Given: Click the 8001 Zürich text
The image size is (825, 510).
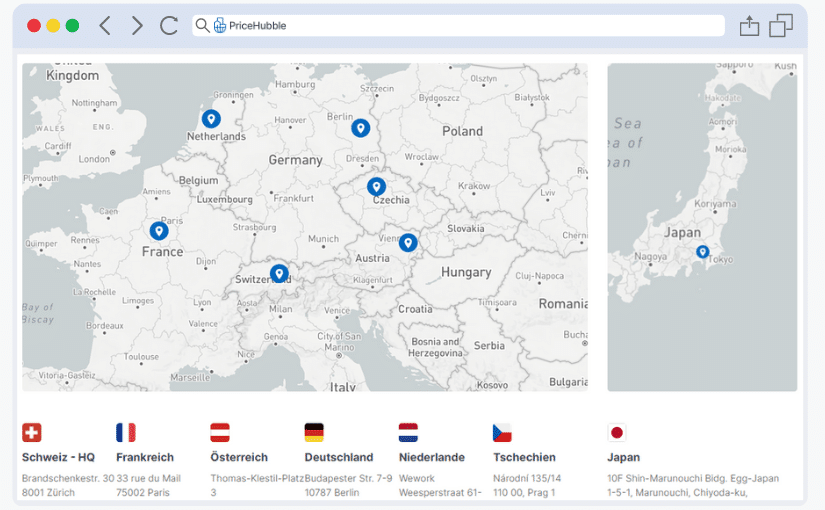Looking at the screenshot, I should (x=48, y=493).
